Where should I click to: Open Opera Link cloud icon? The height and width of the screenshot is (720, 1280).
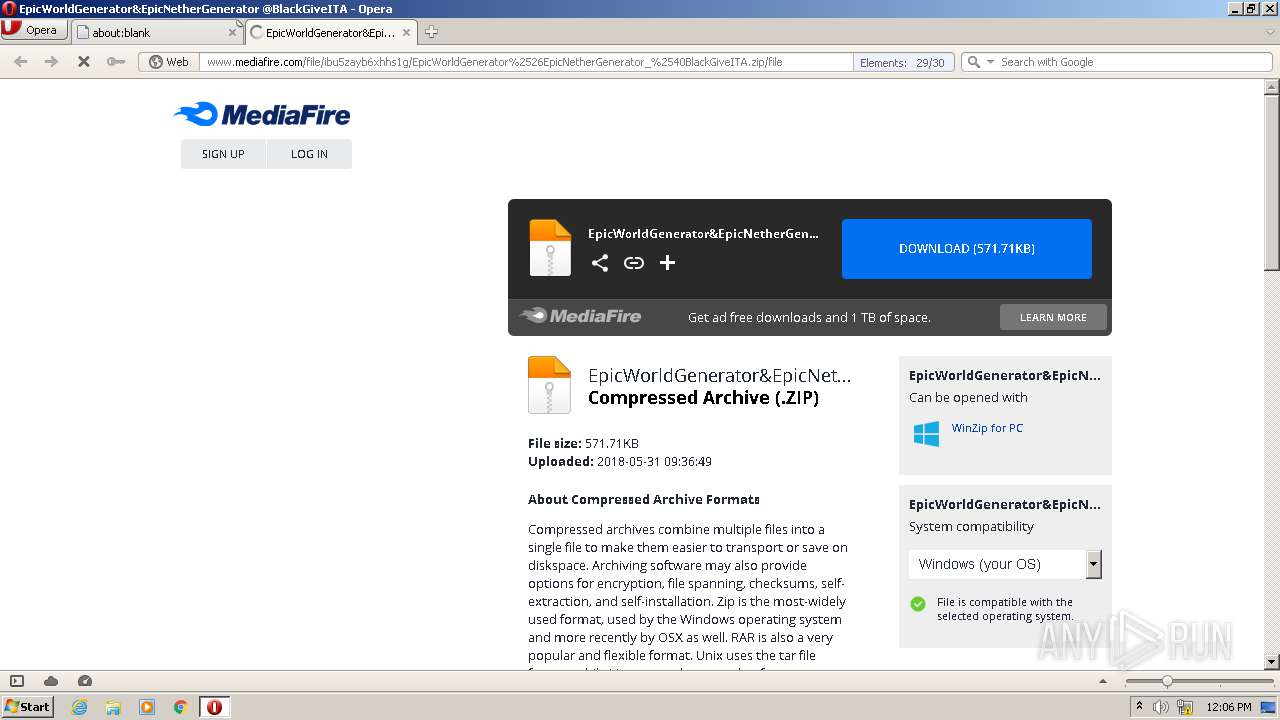pos(51,681)
